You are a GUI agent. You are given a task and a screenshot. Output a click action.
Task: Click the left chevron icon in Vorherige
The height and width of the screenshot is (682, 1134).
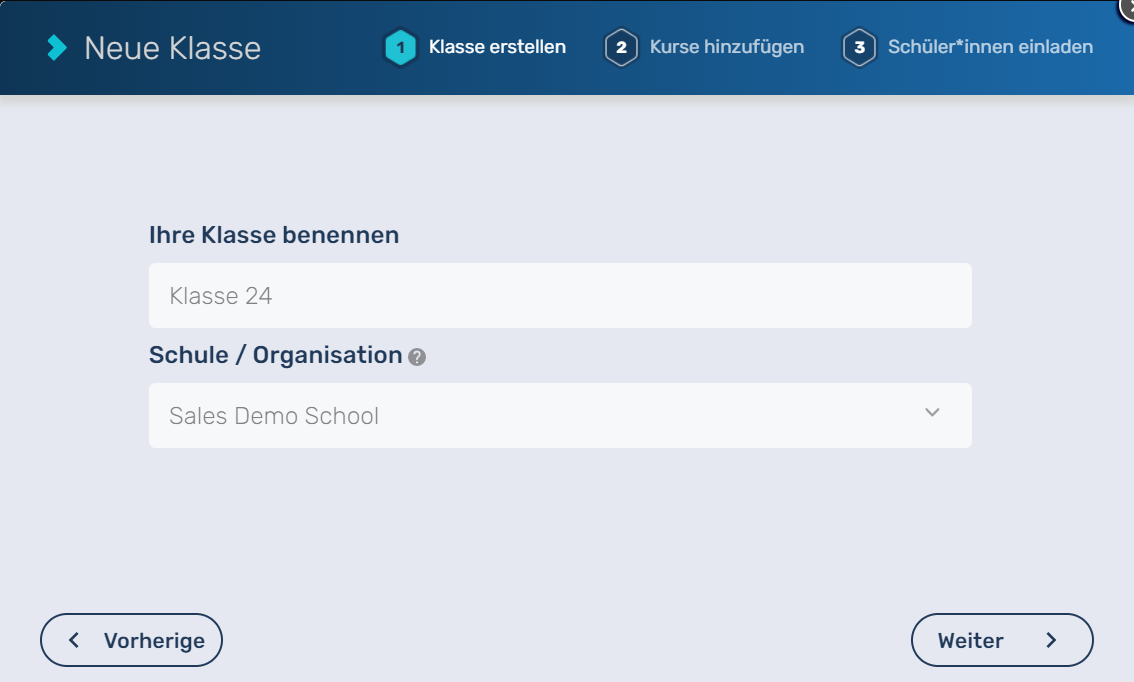[x=74, y=641]
